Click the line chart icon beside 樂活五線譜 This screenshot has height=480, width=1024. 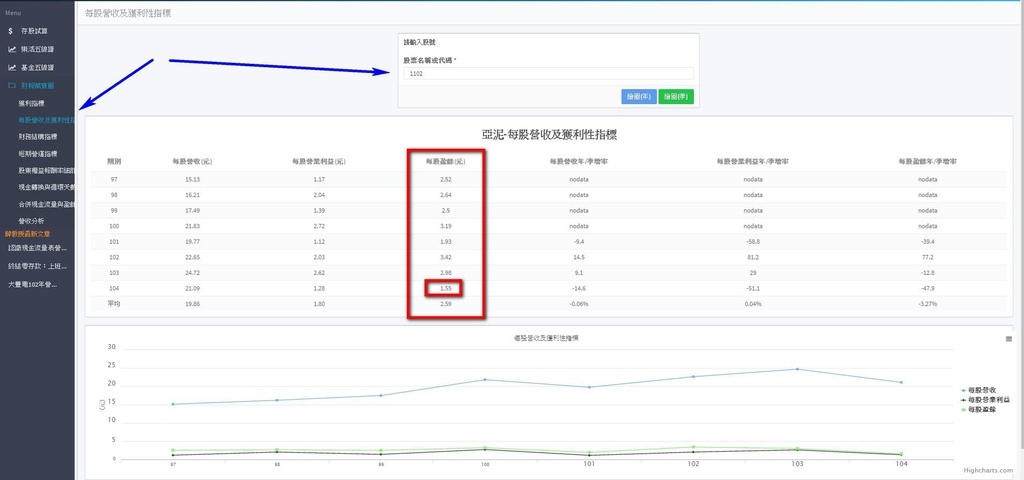tap(12, 49)
